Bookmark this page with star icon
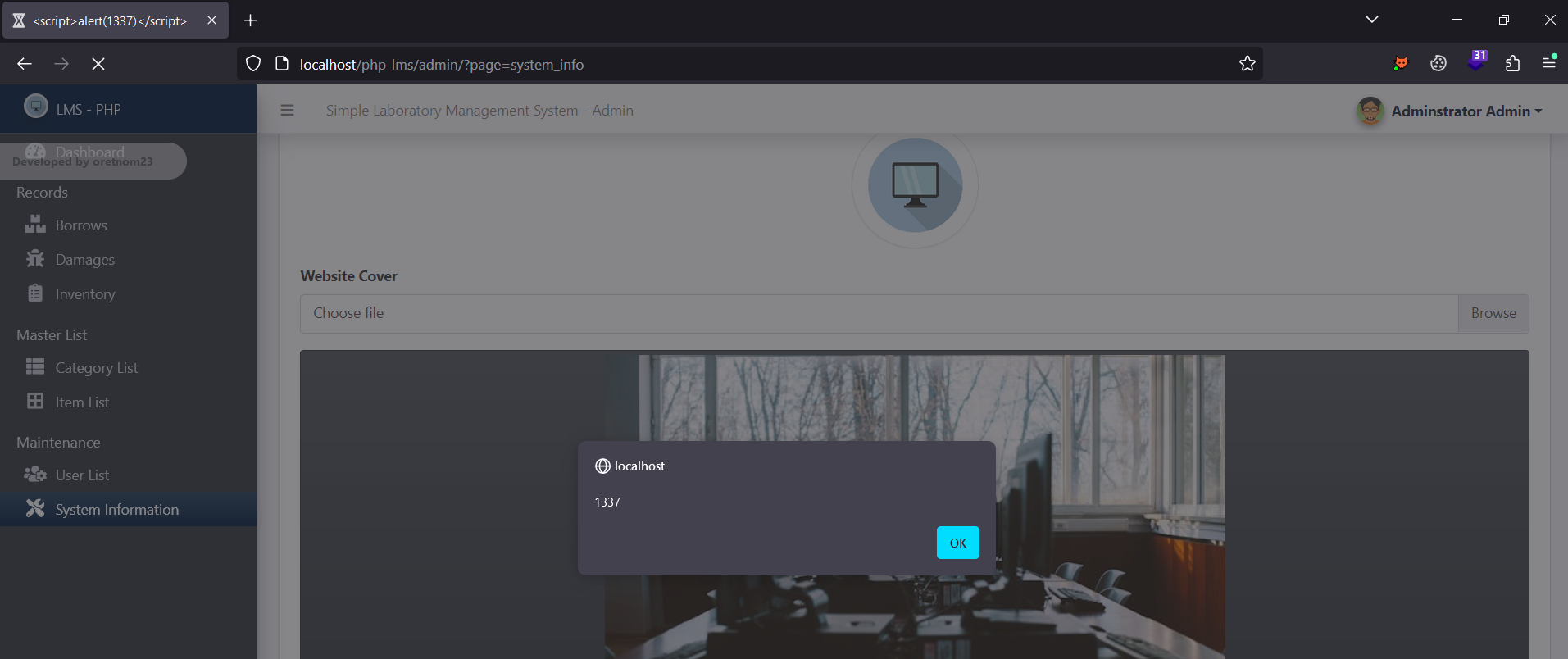This screenshot has width=1568, height=659. (x=1248, y=64)
